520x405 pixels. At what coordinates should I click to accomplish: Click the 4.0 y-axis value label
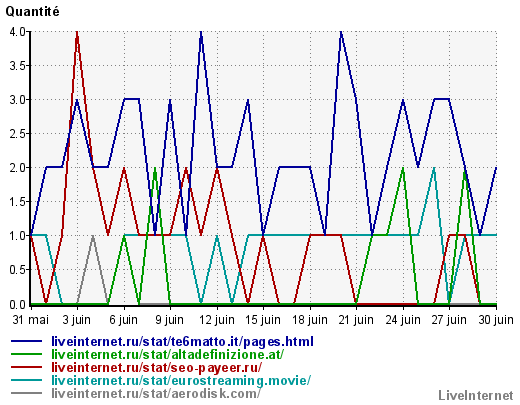point(18,32)
